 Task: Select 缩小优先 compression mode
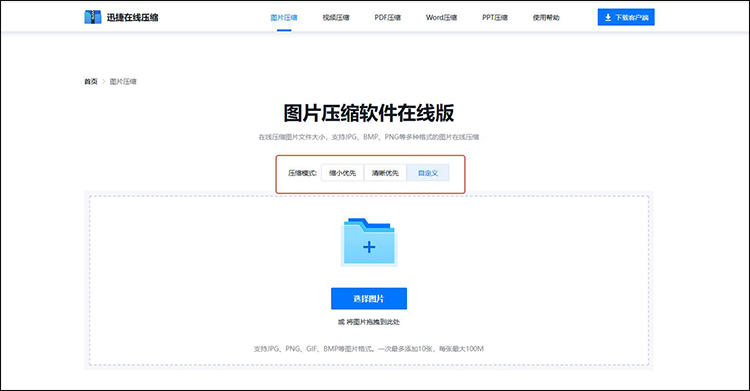(342, 173)
